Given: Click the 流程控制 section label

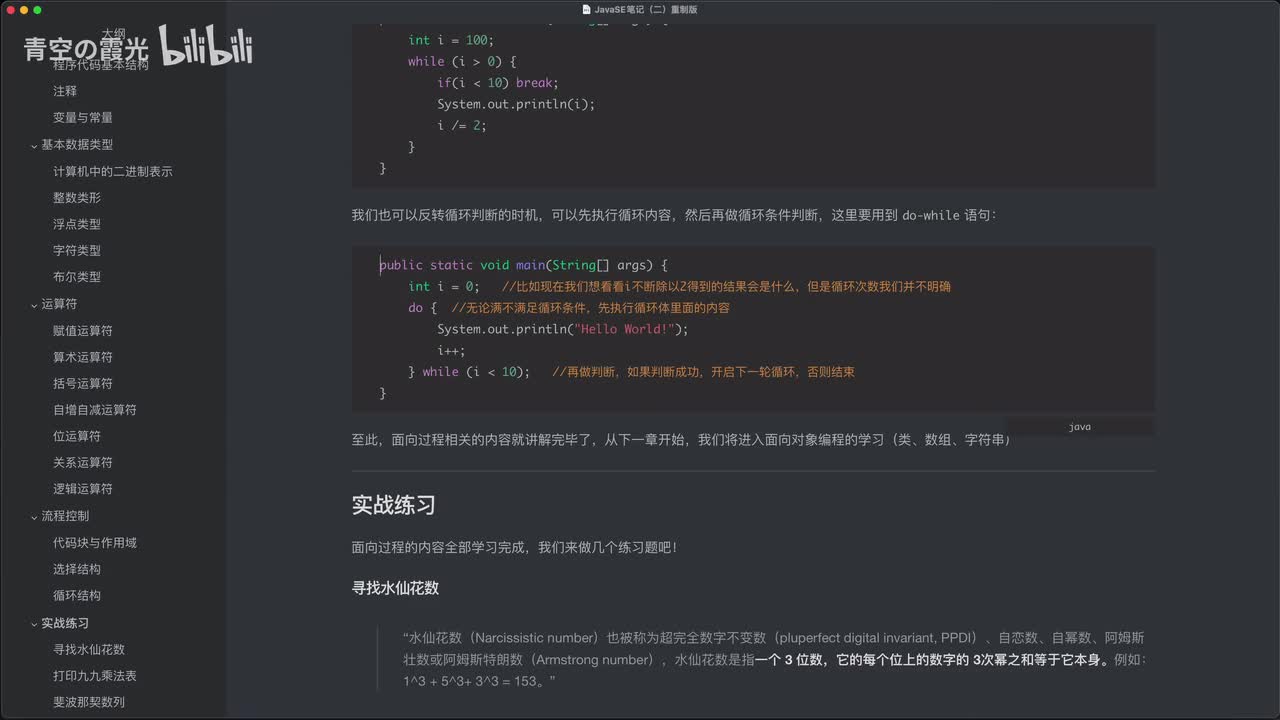Looking at the screenshot, I should pyautogui.click(x=65, y=516).
